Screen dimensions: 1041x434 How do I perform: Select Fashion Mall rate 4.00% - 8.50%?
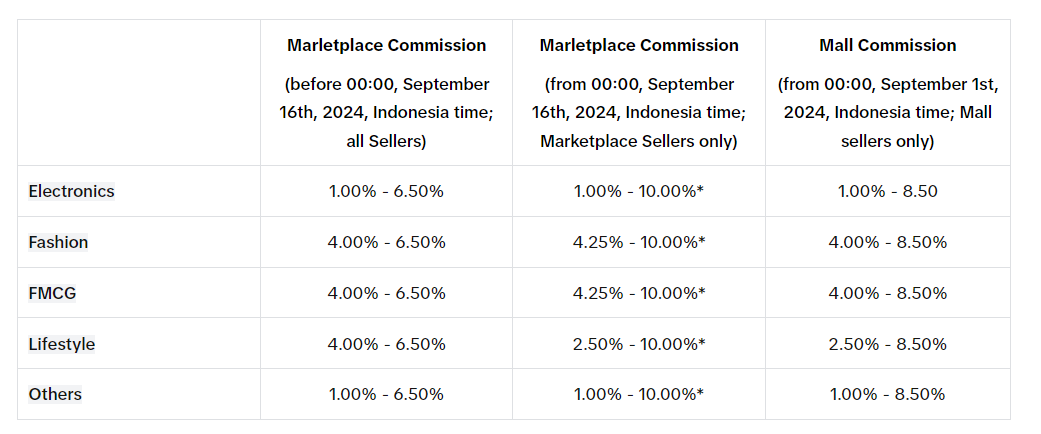pyautogui.click(x=887, y=242)
